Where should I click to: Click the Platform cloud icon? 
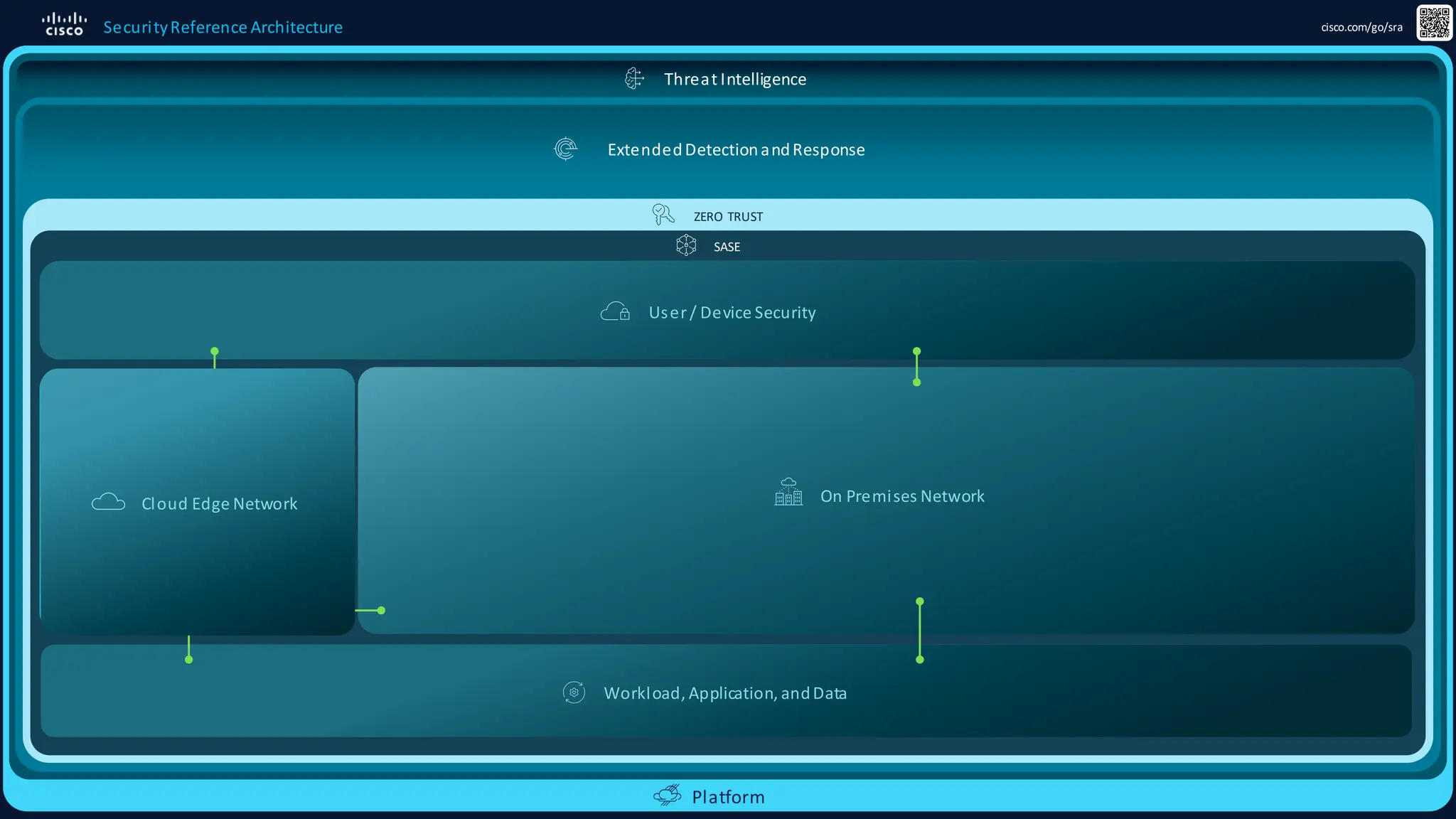coord(667,796)
